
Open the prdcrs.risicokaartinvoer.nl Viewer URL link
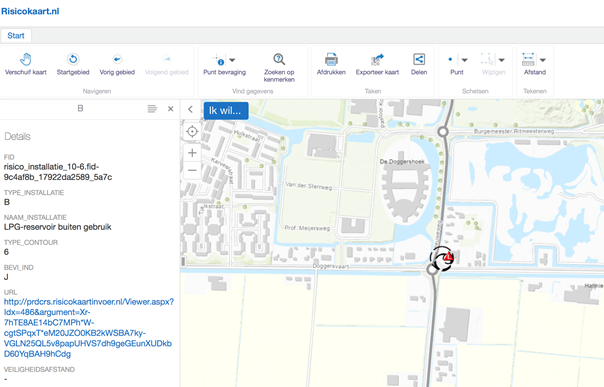[89, 328]
